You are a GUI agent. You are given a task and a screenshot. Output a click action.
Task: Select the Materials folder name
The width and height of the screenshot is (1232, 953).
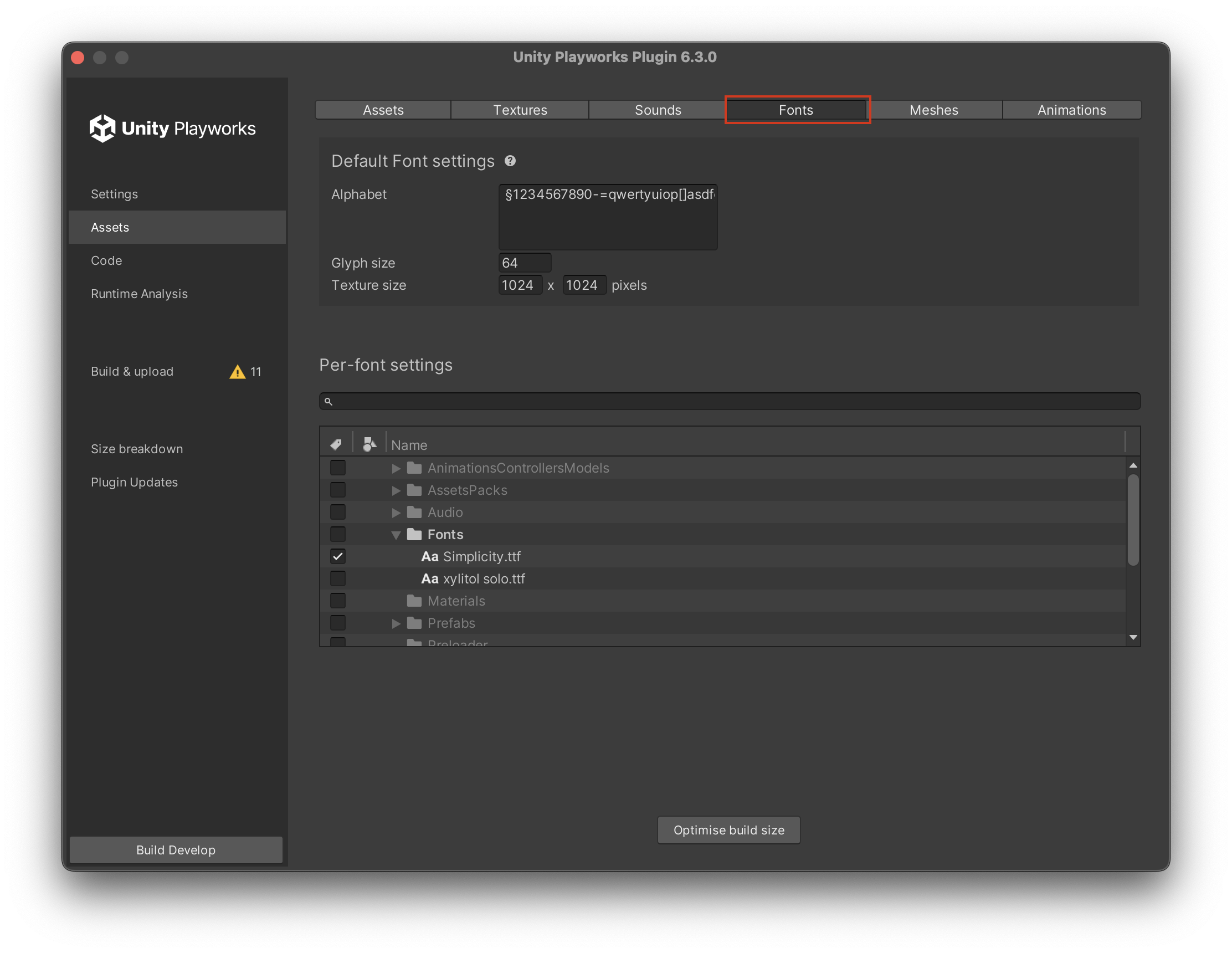[x=456, y=601]
